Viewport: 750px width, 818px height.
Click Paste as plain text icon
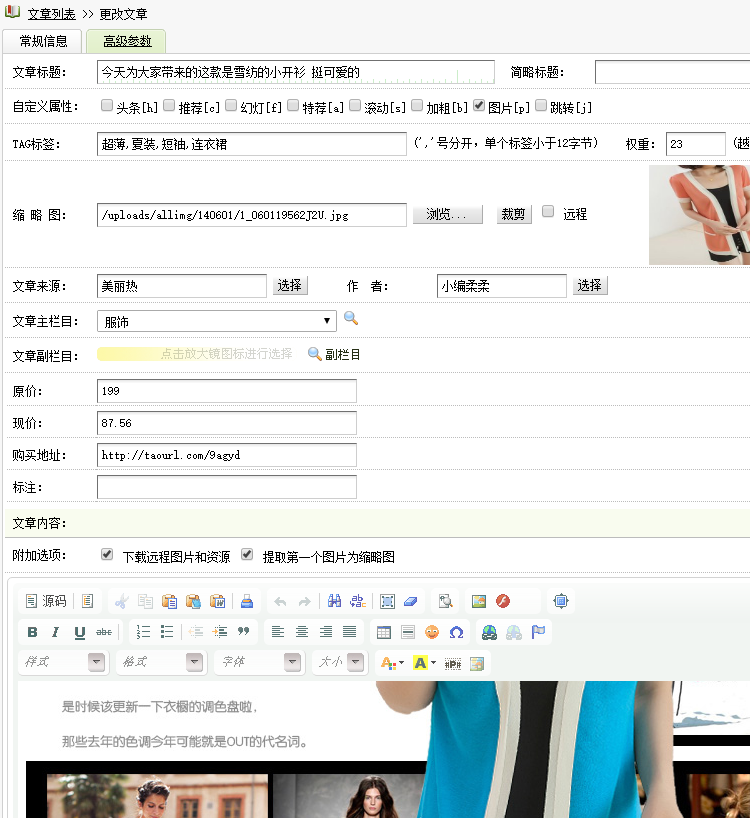(x=193, y=602)
